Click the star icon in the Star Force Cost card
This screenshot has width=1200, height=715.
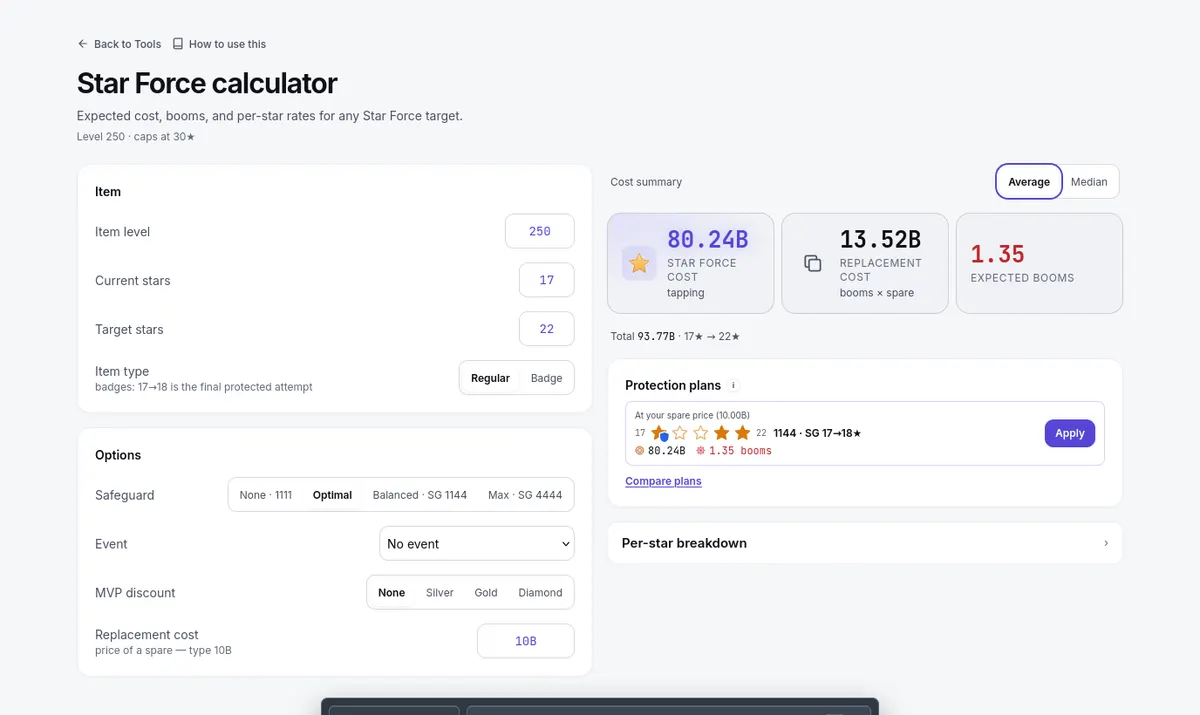[639, 264]
